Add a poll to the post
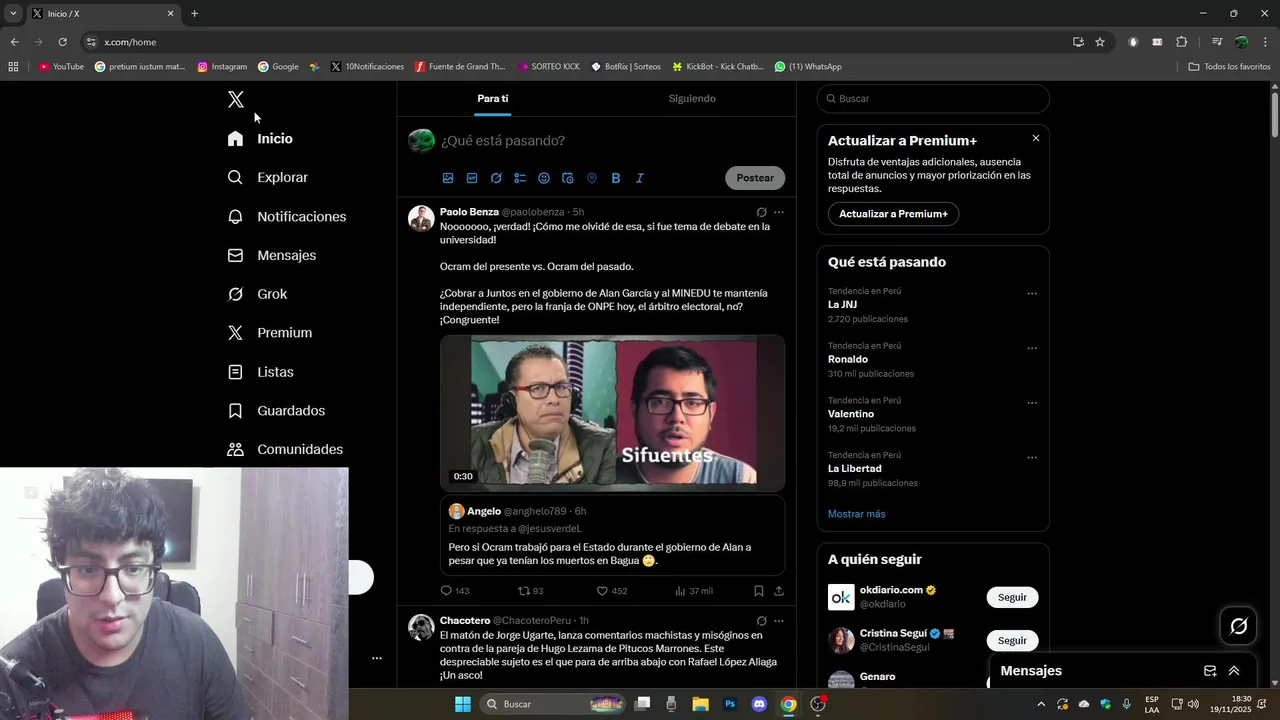This screenshot has width=1280, height=720. point(520,178)
